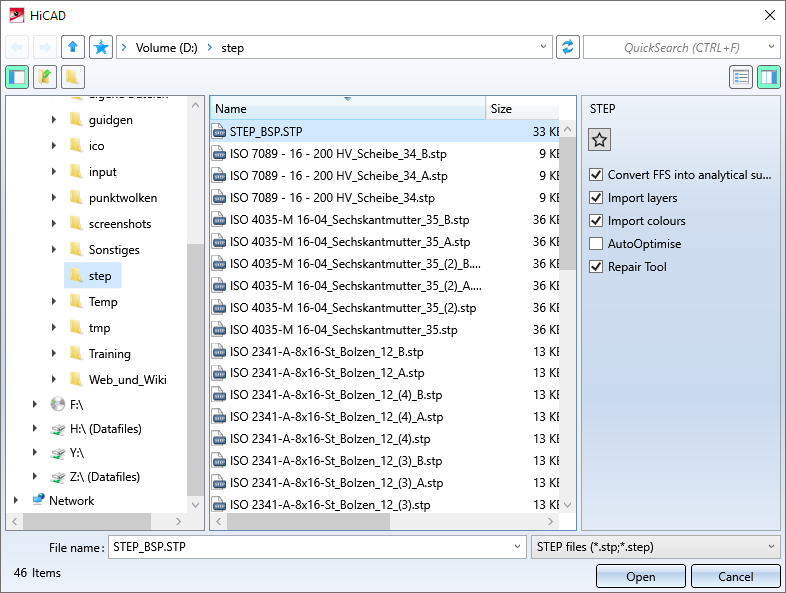Image resolution: width=786 pixels, height=593 pixels.
Task: Expand the Network tree node
Action: [x=16, y=501]
